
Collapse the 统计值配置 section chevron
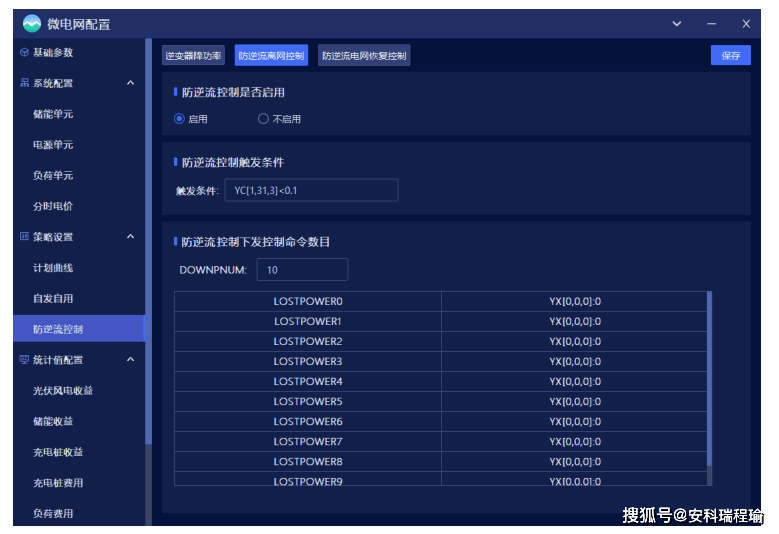(x=131, y=359)
